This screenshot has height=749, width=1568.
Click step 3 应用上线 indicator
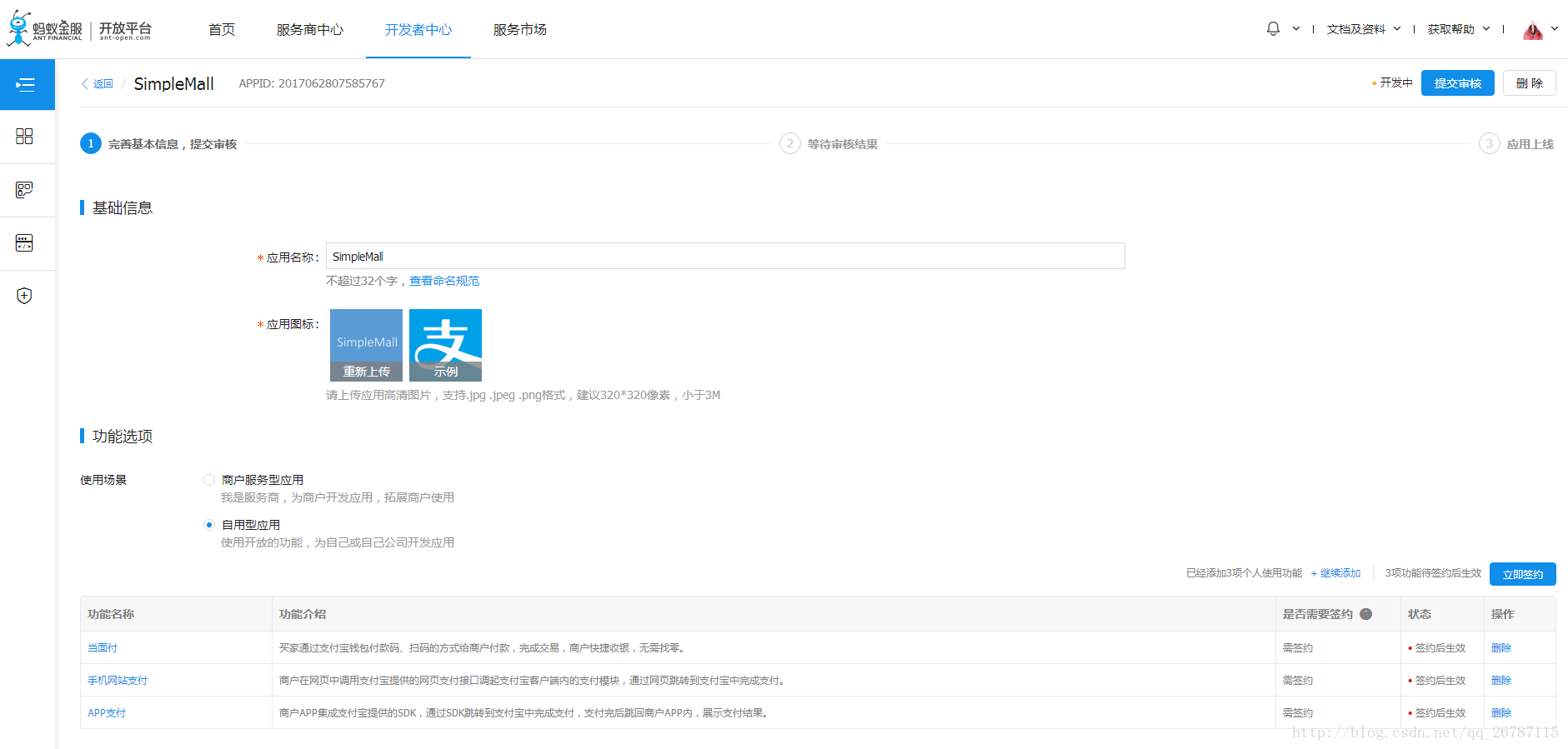[x=1516, y=144]
